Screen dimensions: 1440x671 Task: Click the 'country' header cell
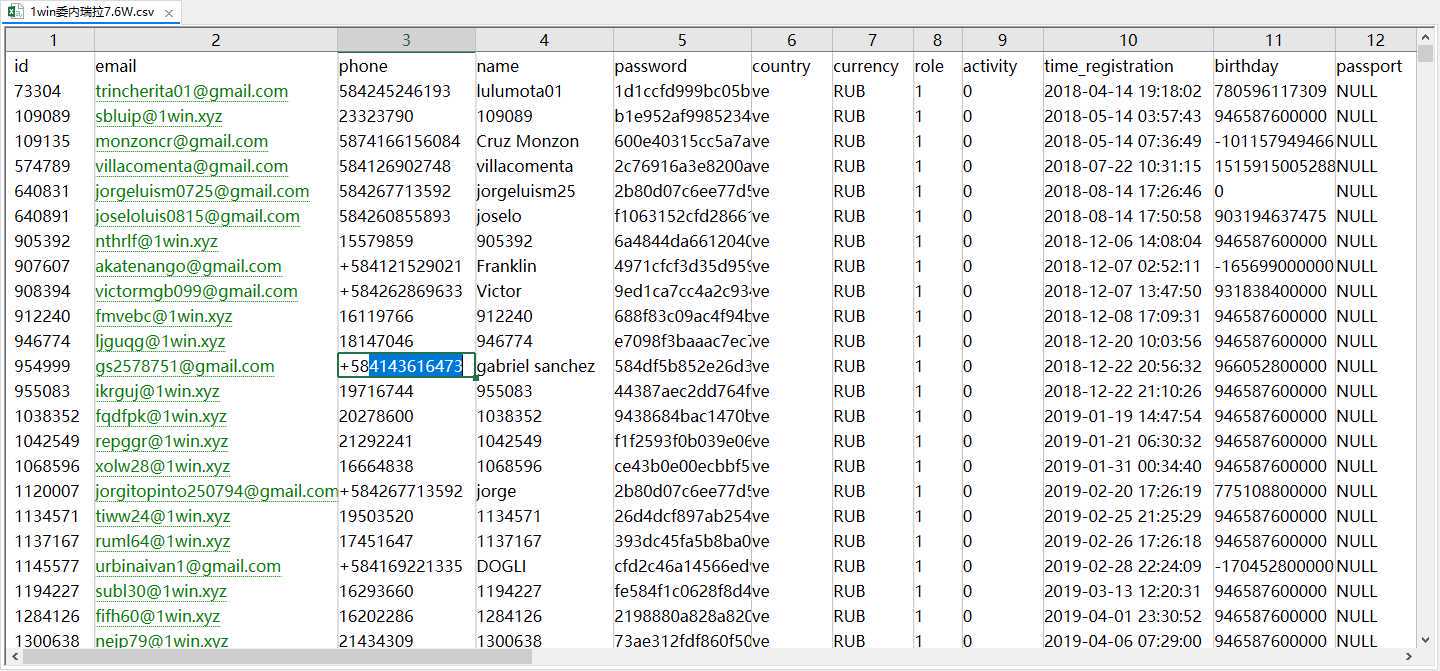pos(792,66)
